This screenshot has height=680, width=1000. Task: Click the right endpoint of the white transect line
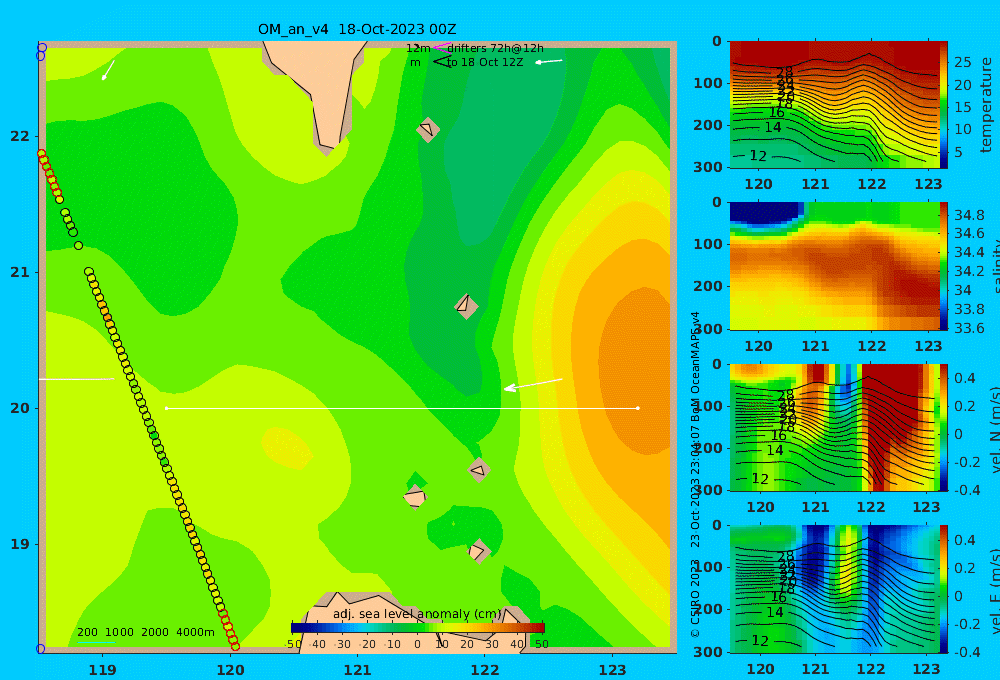point(638,408)
